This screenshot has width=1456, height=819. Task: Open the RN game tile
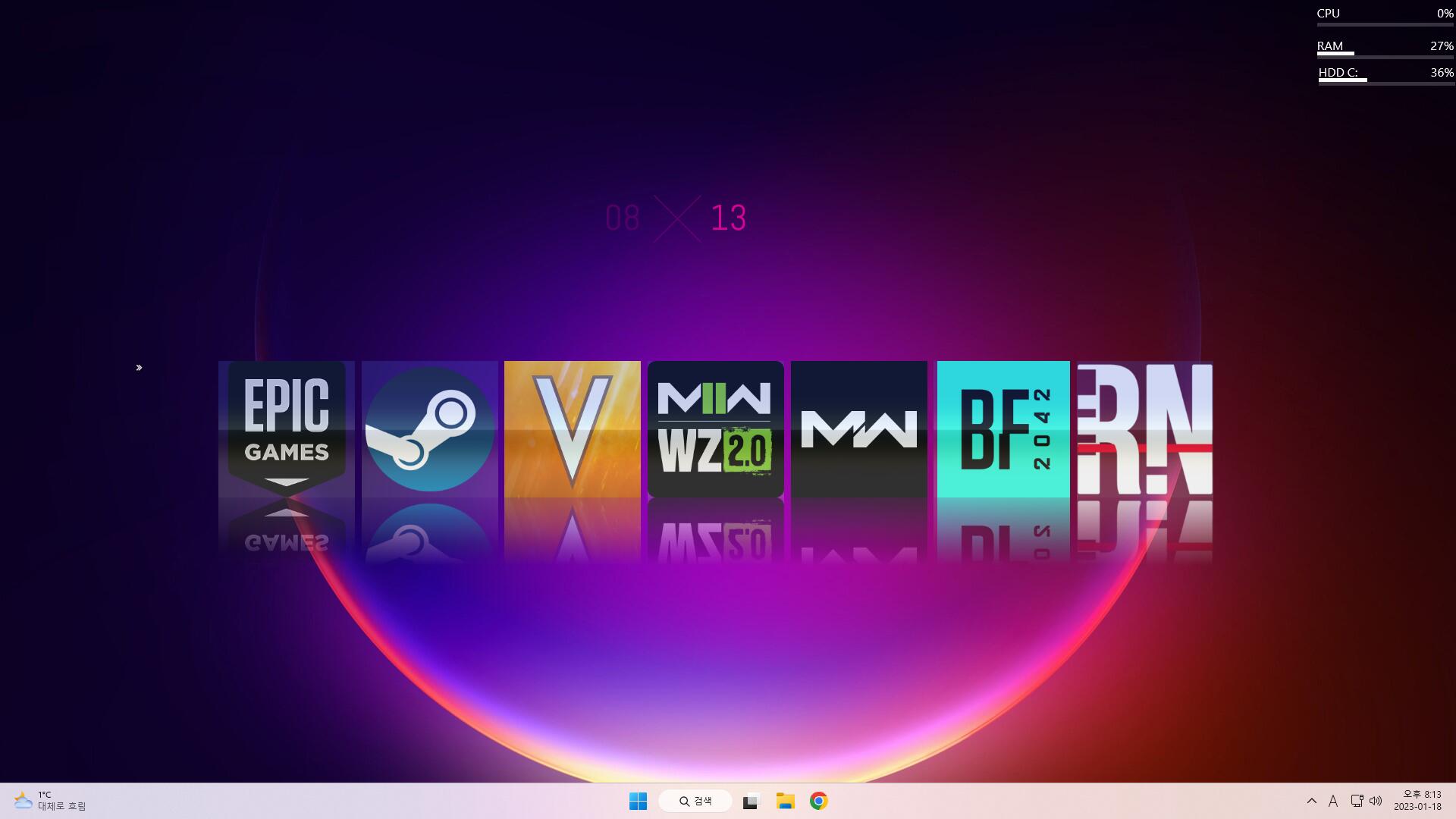coord(1145,429)
